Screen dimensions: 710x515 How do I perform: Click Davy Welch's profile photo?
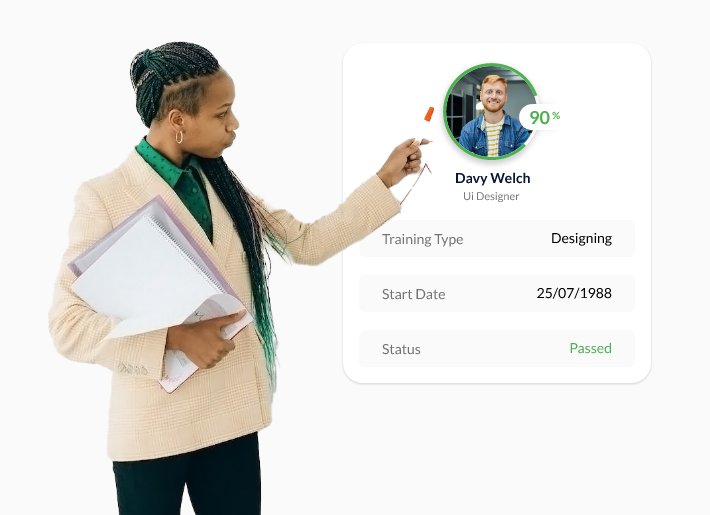click(491, 111)
